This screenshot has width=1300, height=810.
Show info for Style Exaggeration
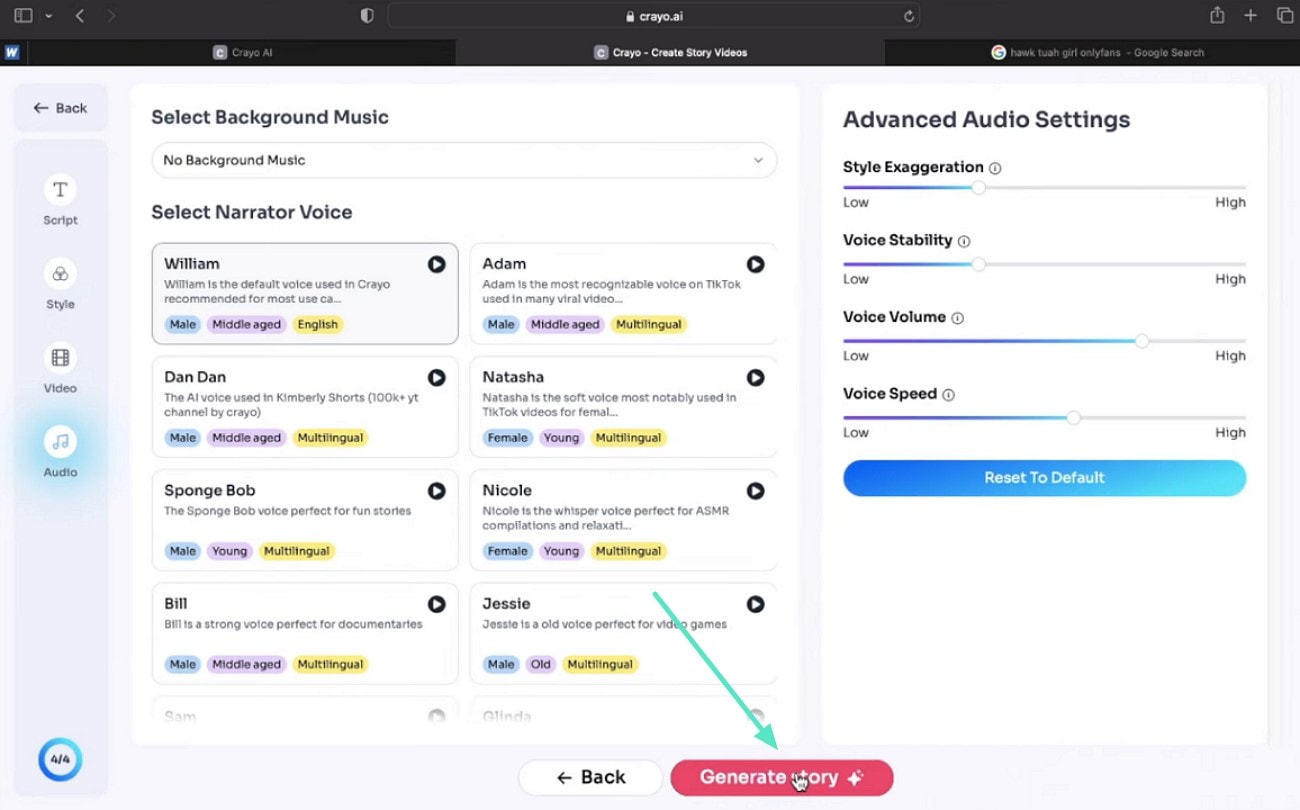[x=995, y=168]
